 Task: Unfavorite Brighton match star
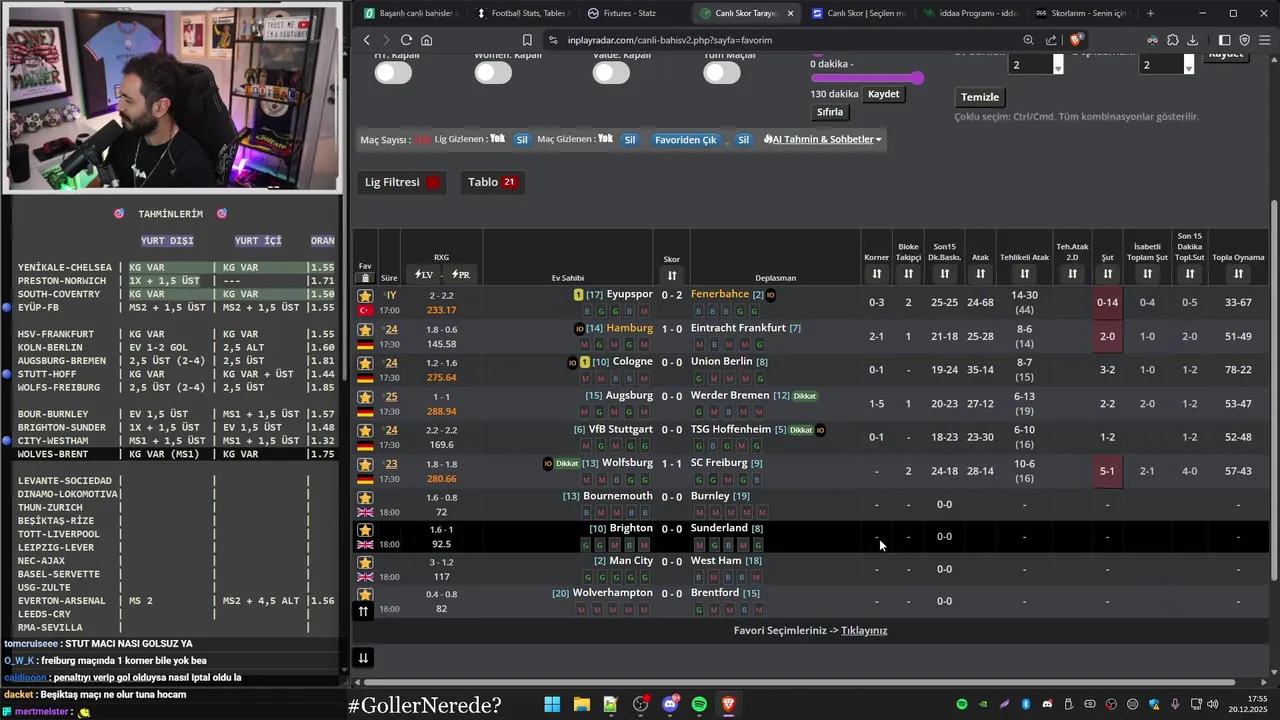(365, 530)
